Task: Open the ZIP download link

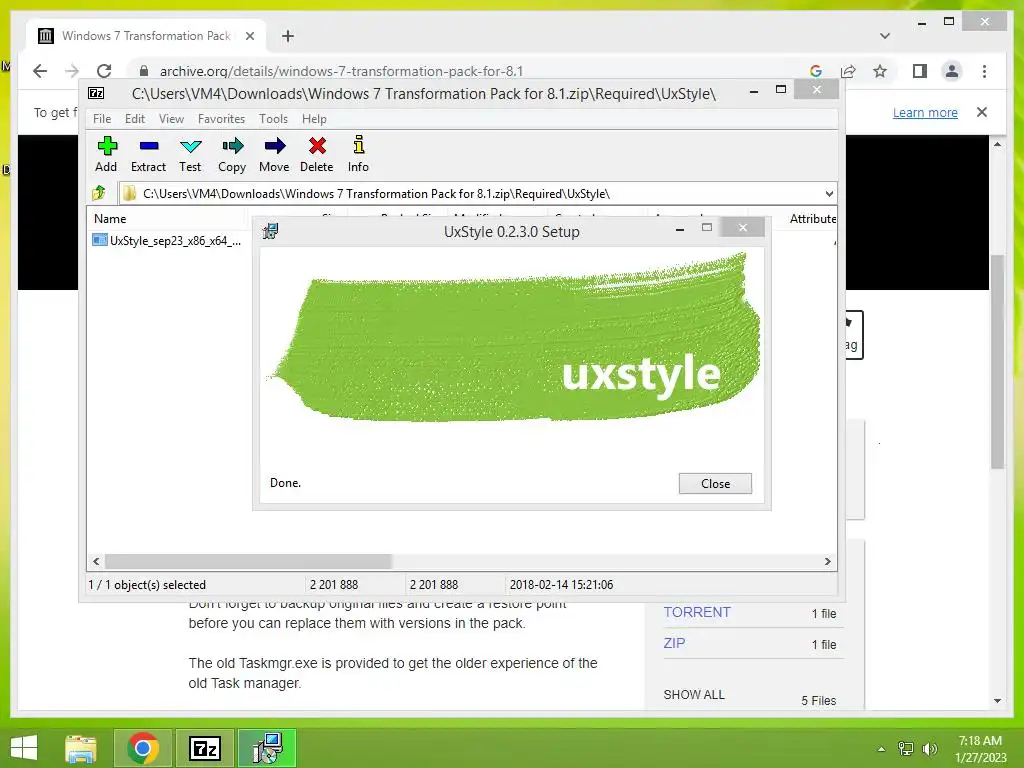Action: click(x=674, y=643)
